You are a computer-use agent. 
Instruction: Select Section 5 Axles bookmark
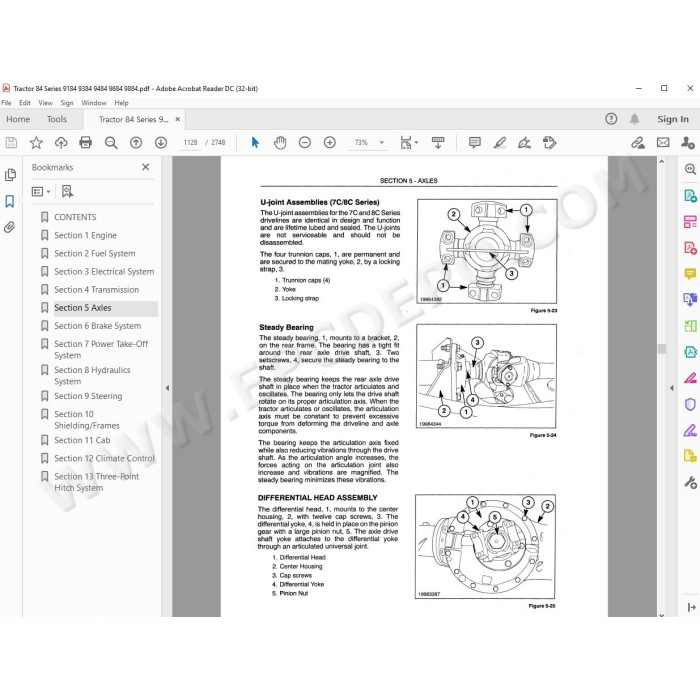pos(83,308)
